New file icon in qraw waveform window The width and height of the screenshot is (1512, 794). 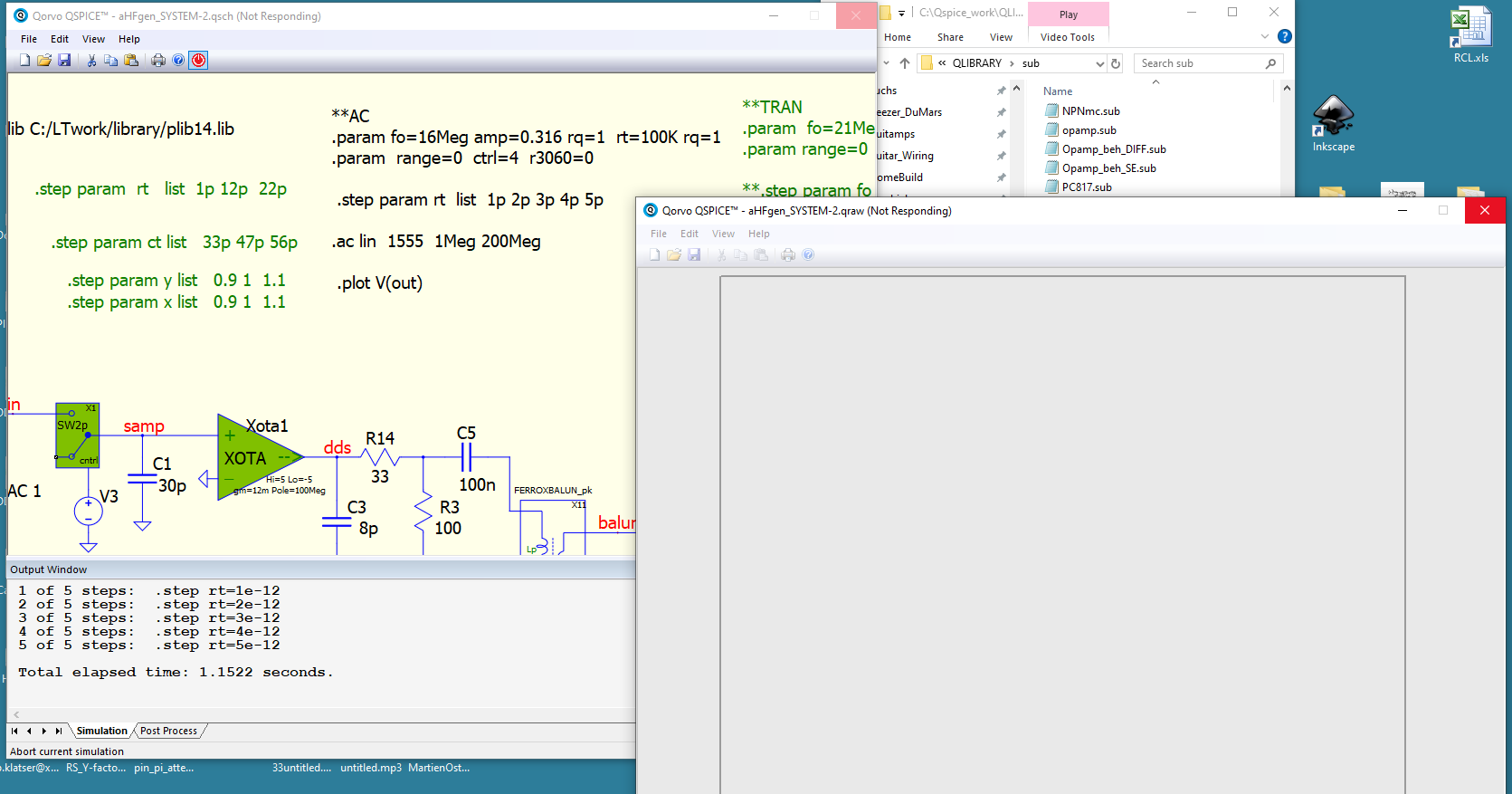coord(654,255)
